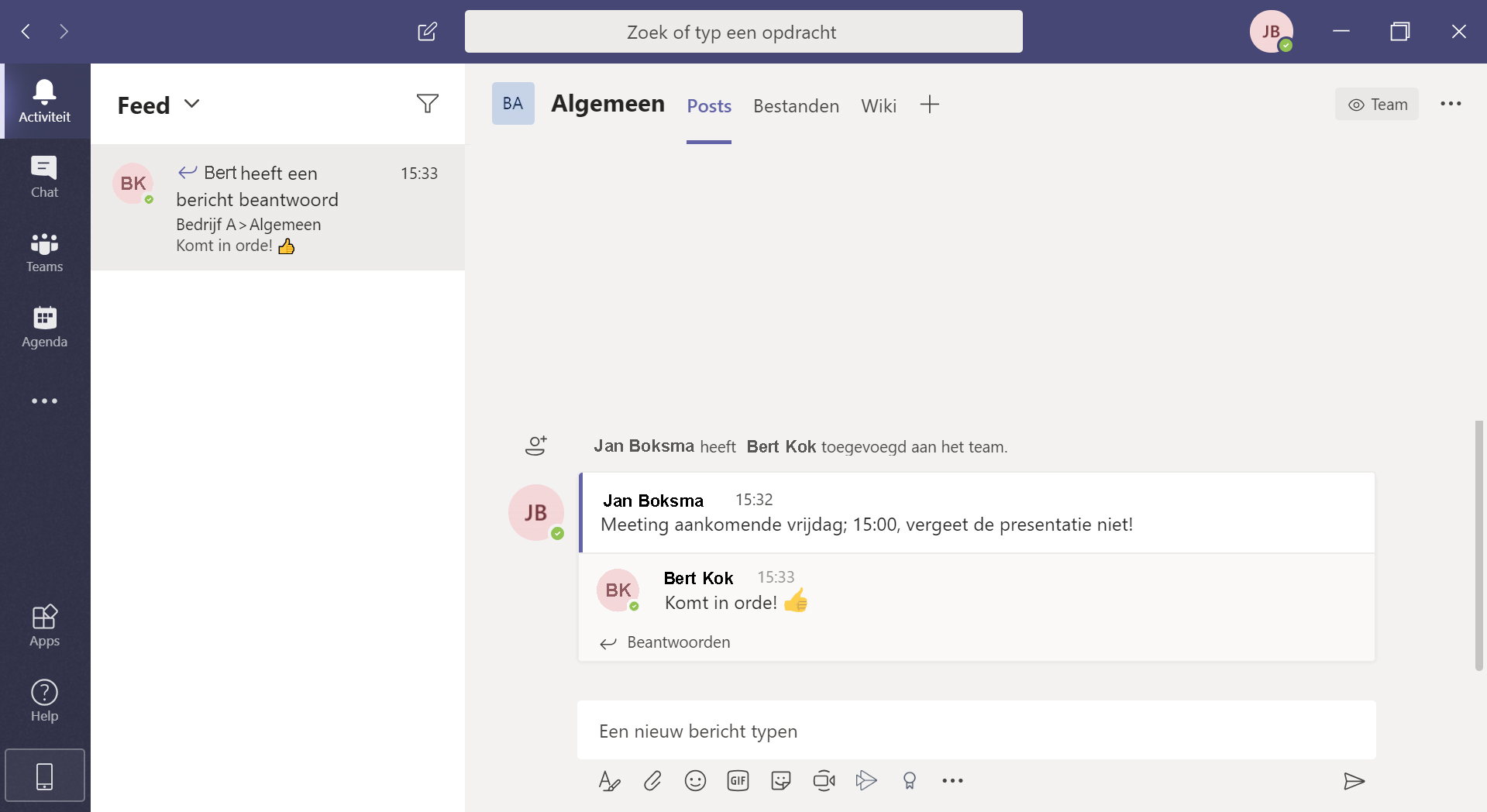Click the new message input field
The height and width of the screenshot is (812, 1487).
tap(976, 731)
